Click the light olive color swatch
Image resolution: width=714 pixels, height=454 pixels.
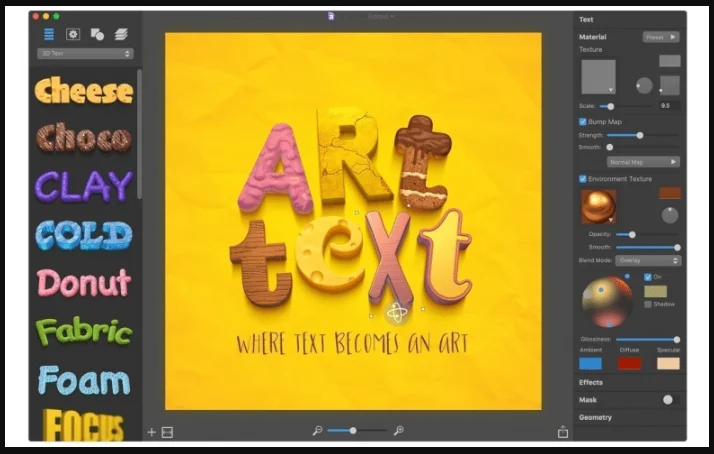(x=656, y=291)
